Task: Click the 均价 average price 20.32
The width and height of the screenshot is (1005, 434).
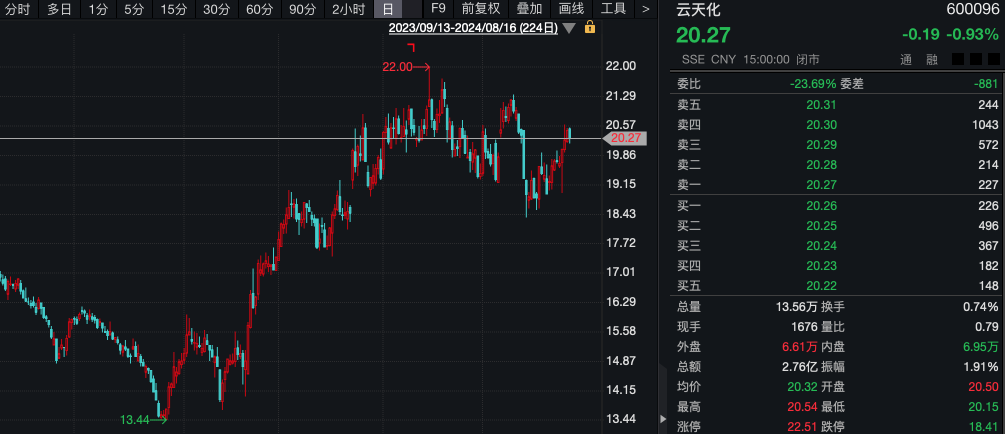Action: [x=802, y=387]
